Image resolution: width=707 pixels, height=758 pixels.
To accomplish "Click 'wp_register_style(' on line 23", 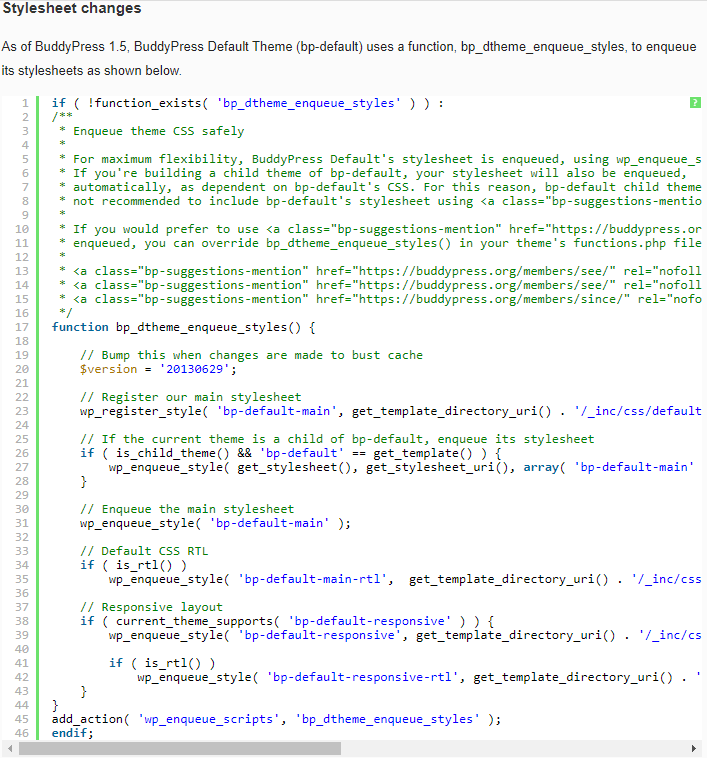I will (144, 411).
